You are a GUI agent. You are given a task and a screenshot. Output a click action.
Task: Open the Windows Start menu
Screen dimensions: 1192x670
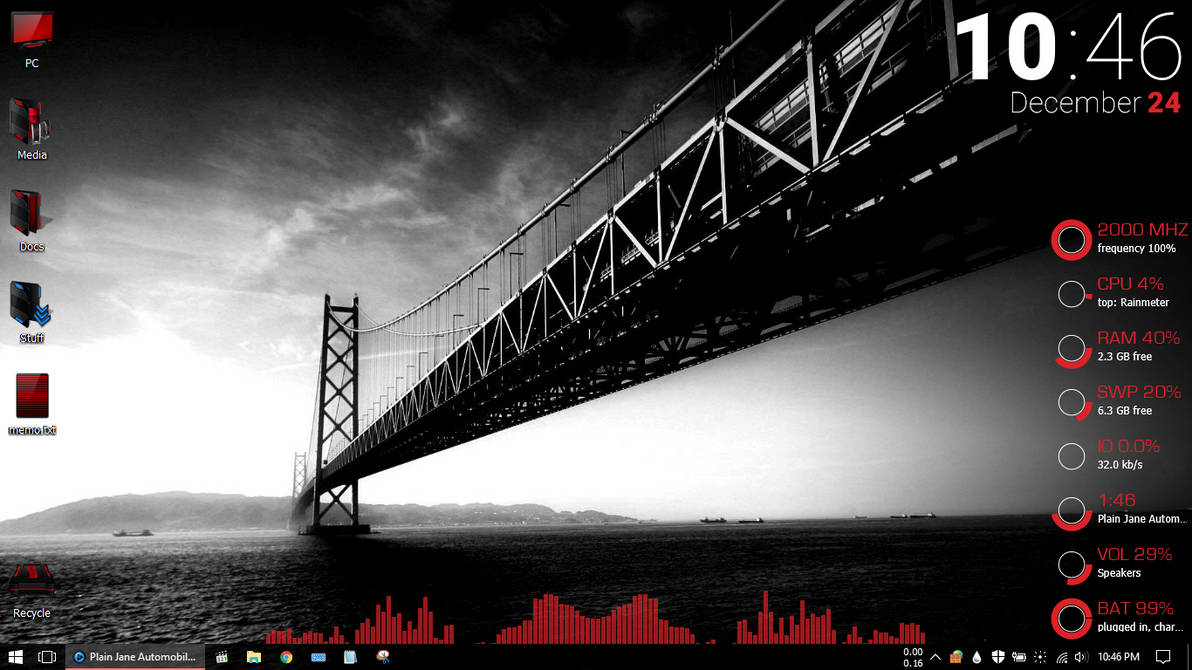[15, 656]
